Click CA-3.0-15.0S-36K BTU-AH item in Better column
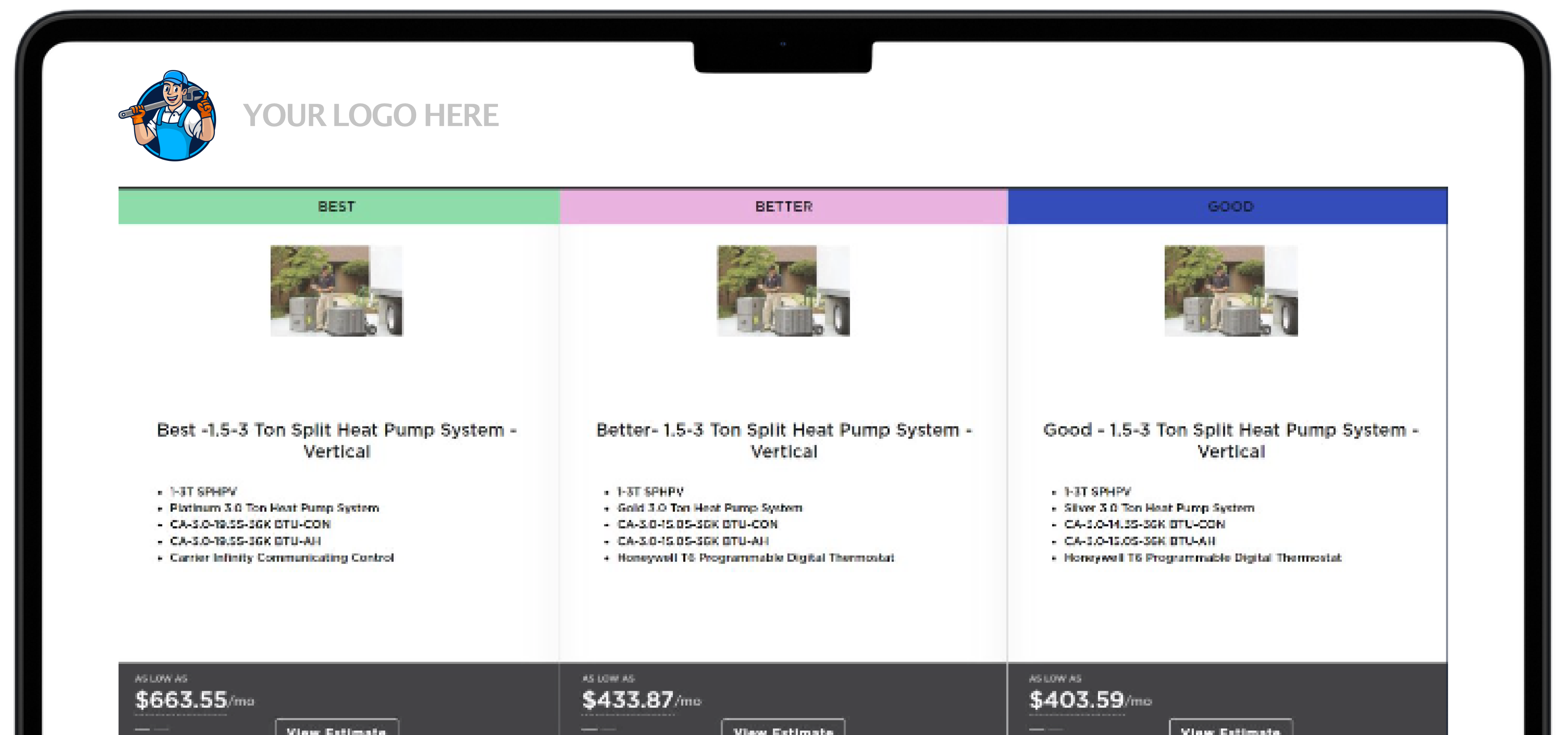The width and height of the screenshot is (1568, 735). tap(693, 542)
